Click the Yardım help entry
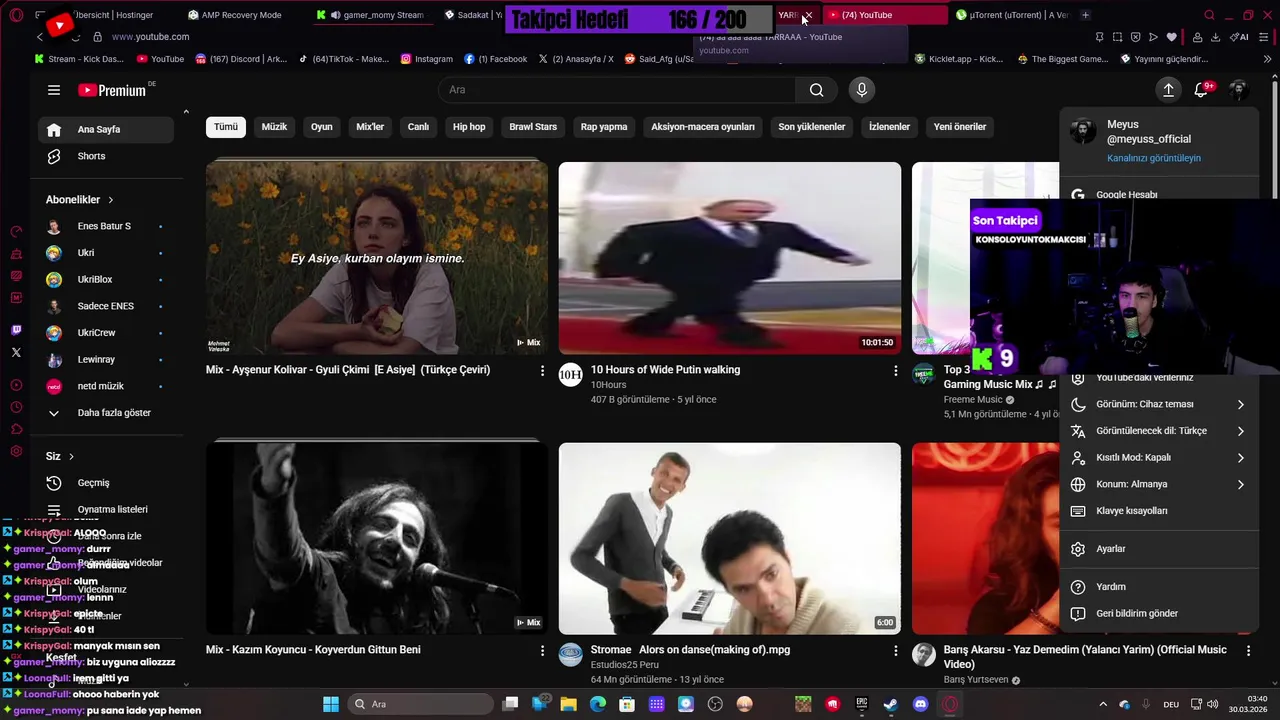The height and width of the screenshot is (720, 1280). tap(1160, 587)
